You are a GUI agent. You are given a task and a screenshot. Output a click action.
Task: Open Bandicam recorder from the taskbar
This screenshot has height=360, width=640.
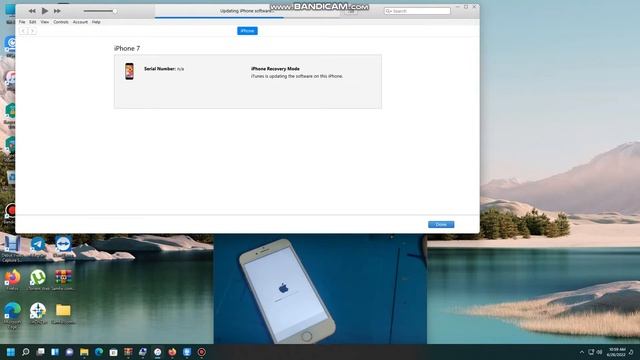point(202,352)
